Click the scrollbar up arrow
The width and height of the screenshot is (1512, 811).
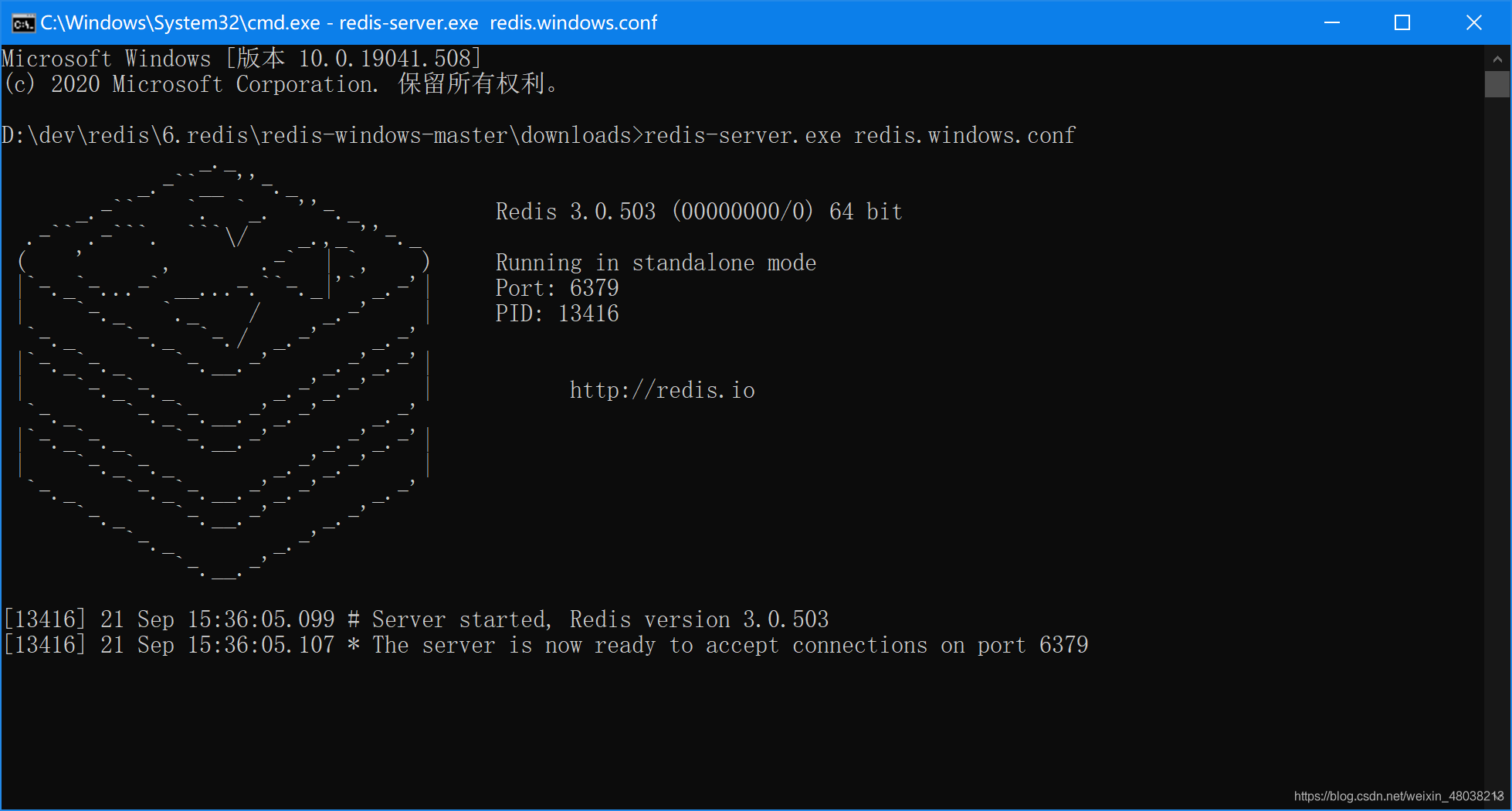coord(1497,59)
